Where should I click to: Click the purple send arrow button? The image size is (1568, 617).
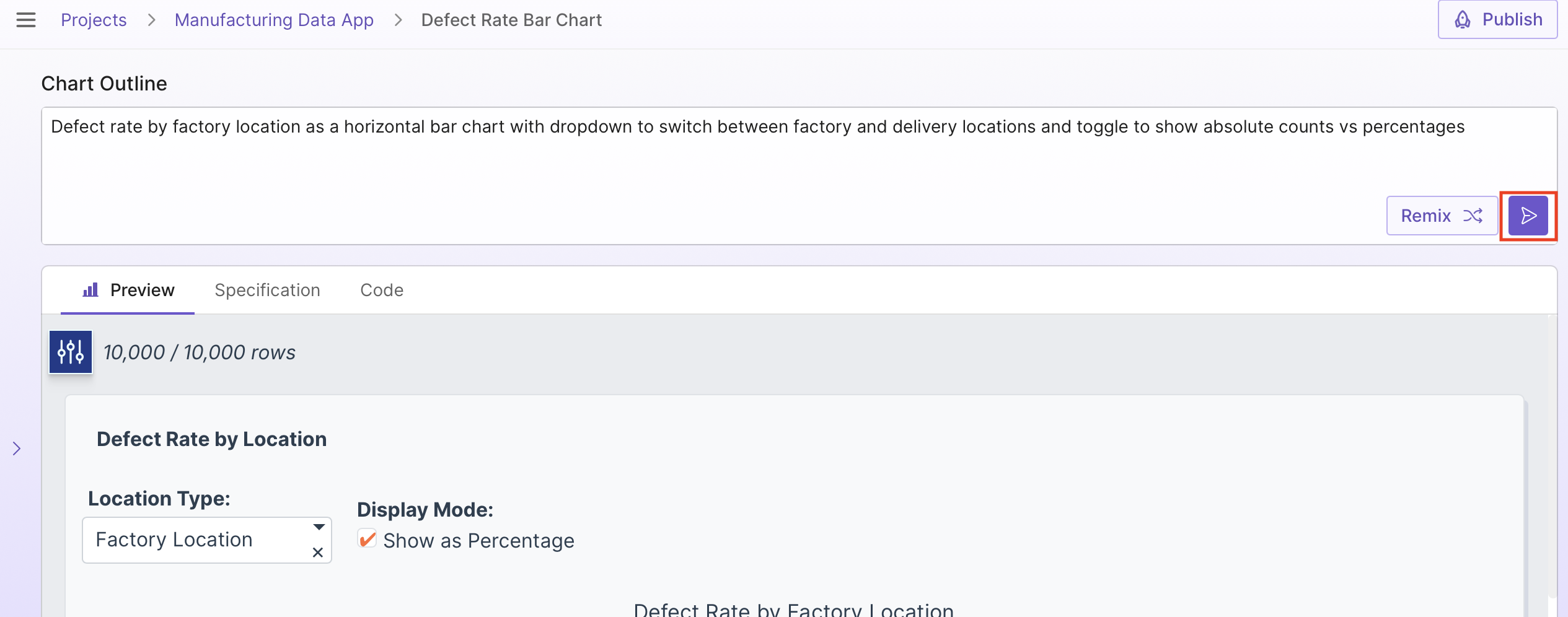point(1528,216)
